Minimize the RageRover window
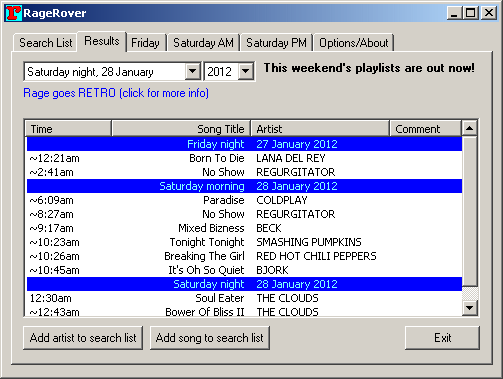 pos(454,13)
